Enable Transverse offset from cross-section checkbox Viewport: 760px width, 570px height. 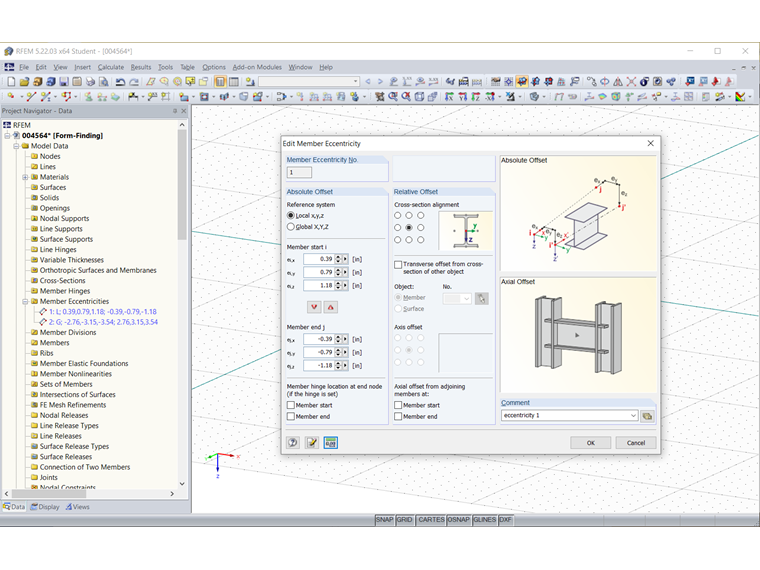pos(398,265)
